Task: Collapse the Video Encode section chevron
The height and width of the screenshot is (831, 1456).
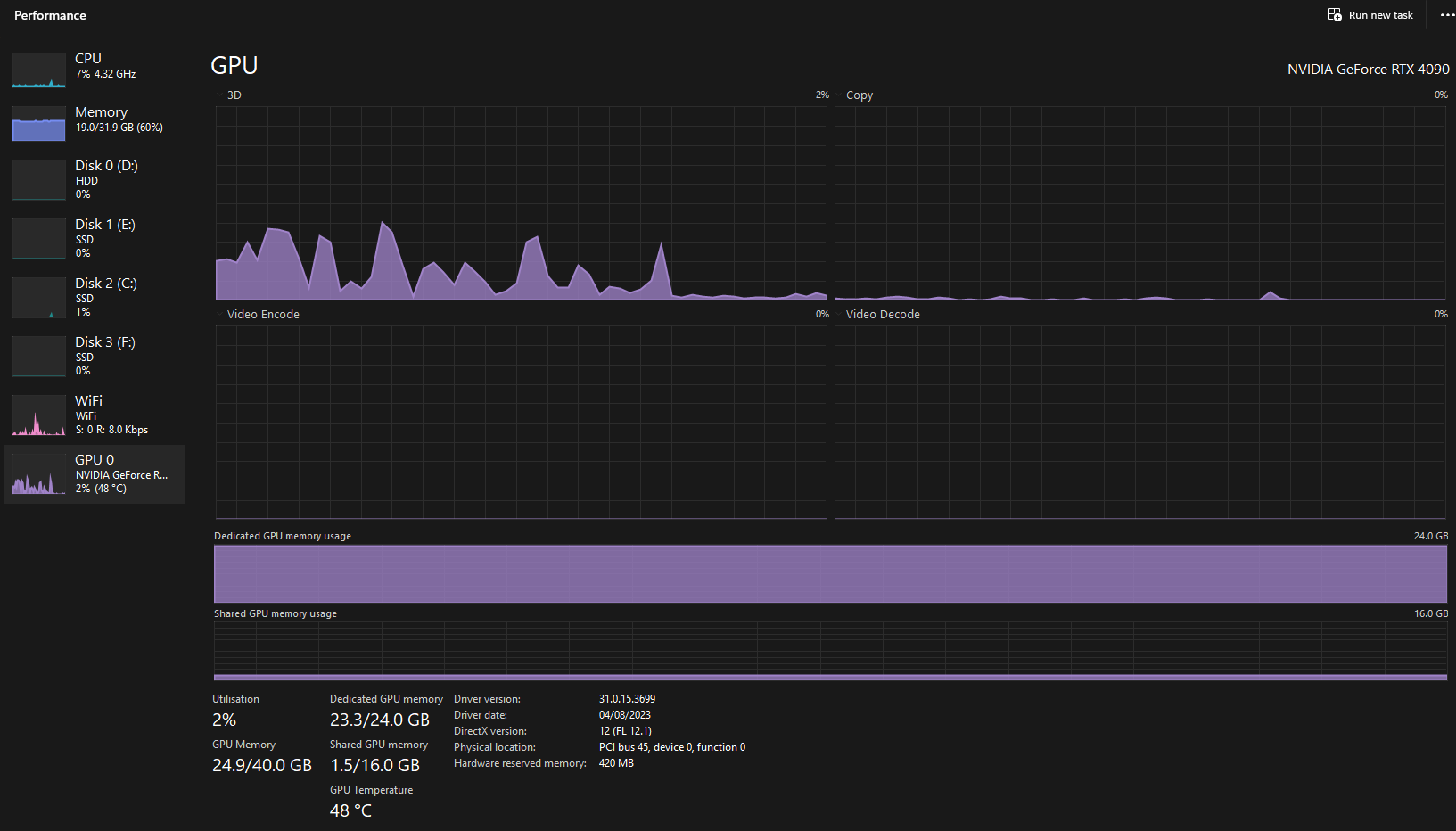Action: click(219, 314)
